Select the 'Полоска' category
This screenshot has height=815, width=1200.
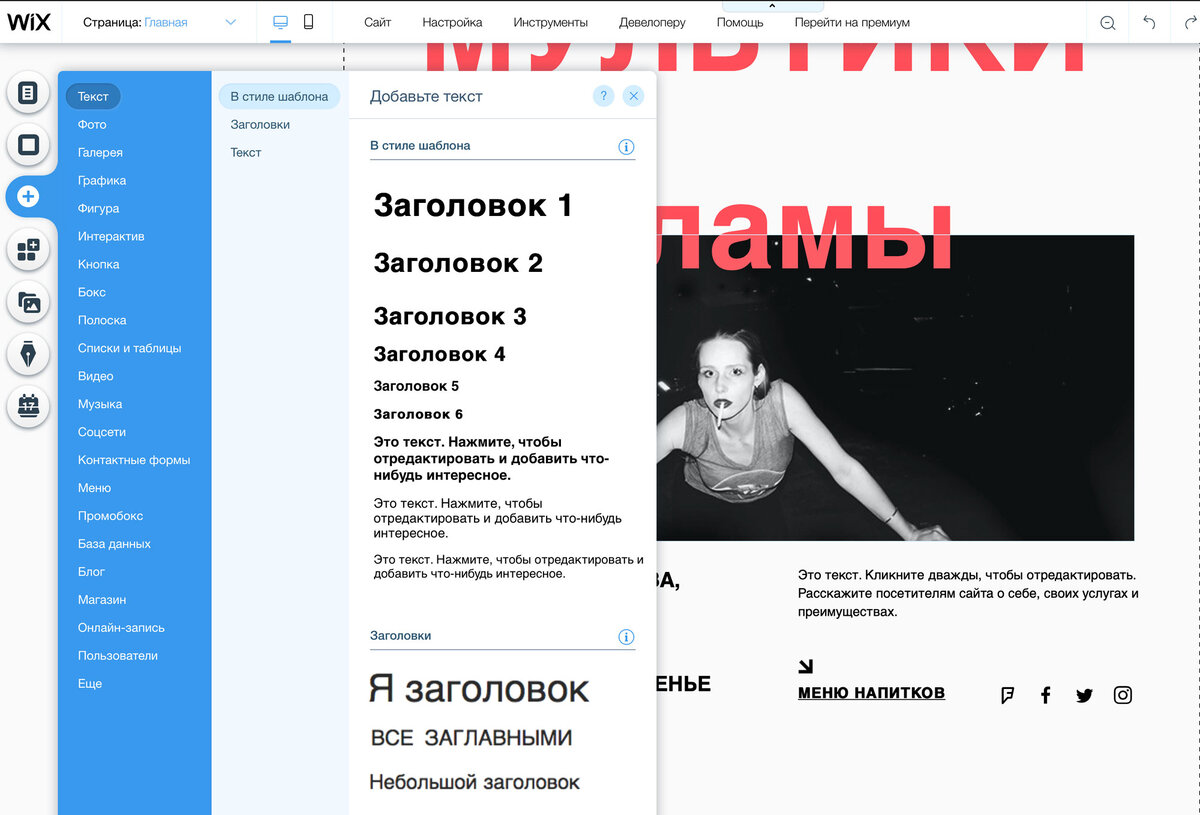tap(102, 320)
